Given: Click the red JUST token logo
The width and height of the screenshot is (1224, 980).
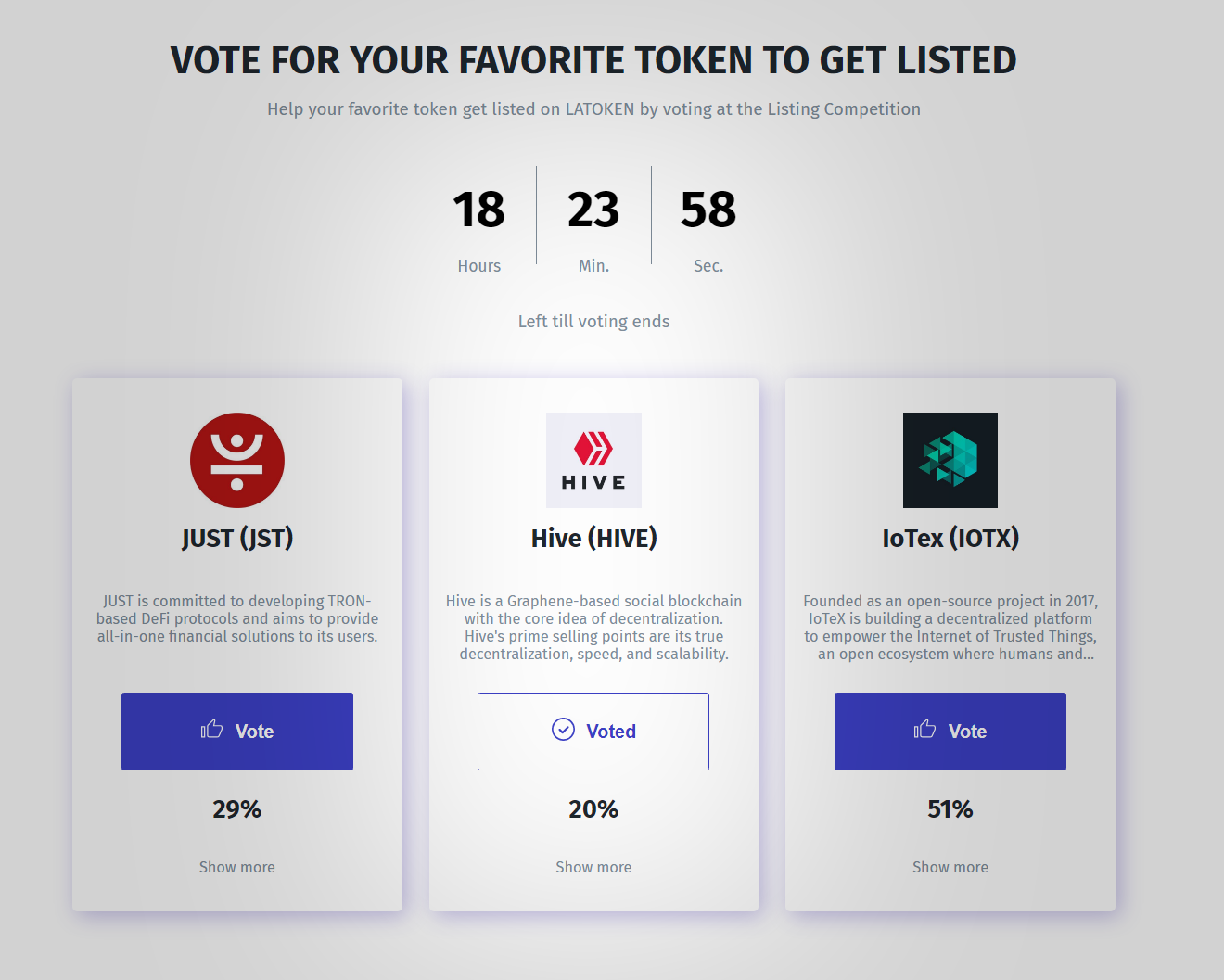Looking at the screenshot, I should (x=237, y=460).
